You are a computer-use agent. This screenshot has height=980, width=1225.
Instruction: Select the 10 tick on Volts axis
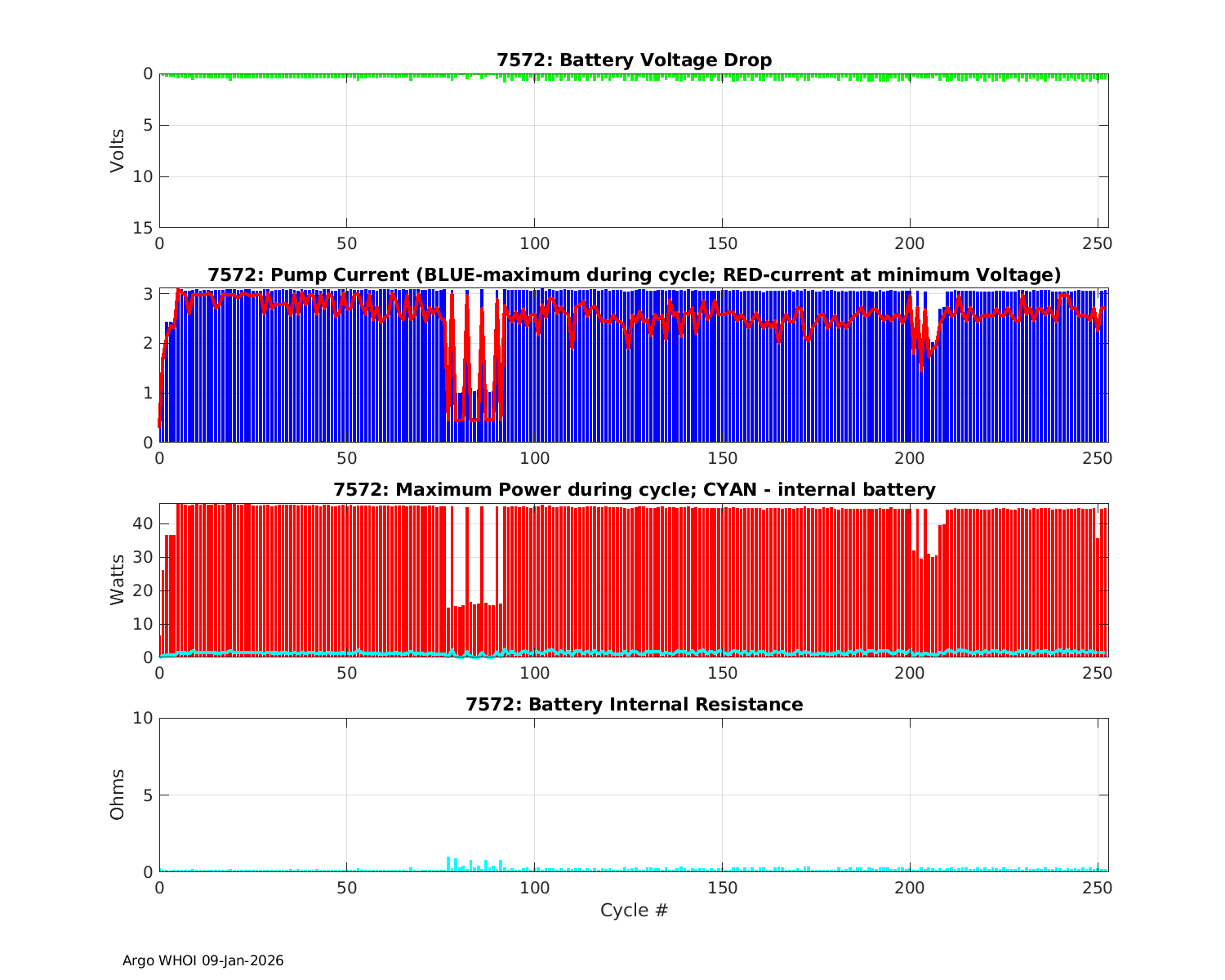tap(143, 177)
